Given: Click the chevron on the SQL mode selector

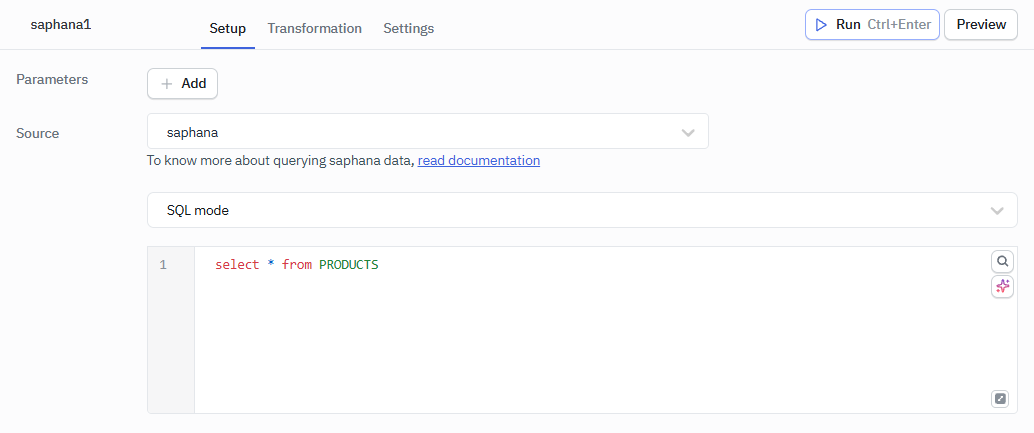Looking at the screenshot, I should pyautogui.click(x=996, y=211).
